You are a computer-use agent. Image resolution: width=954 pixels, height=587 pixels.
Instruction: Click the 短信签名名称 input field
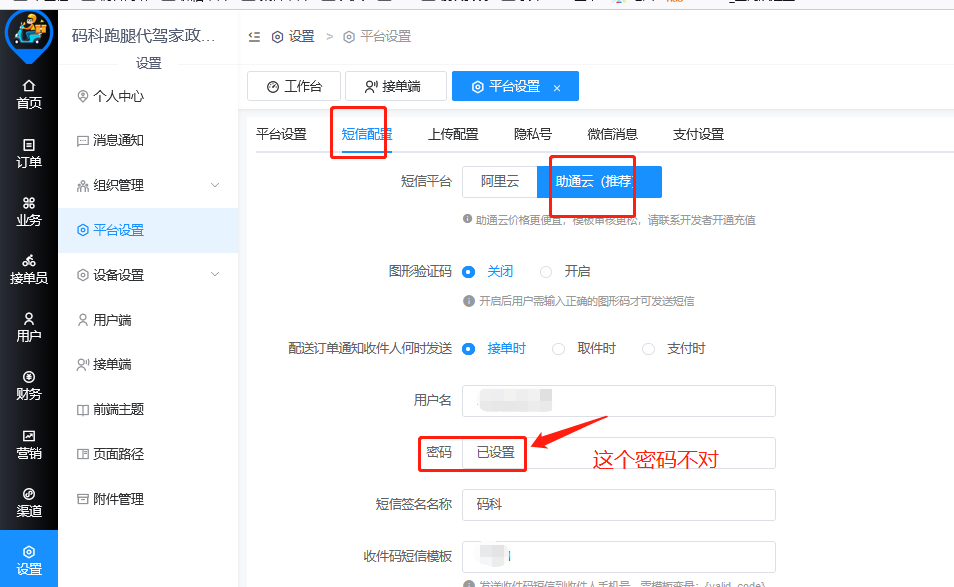[x=619, y=505]
